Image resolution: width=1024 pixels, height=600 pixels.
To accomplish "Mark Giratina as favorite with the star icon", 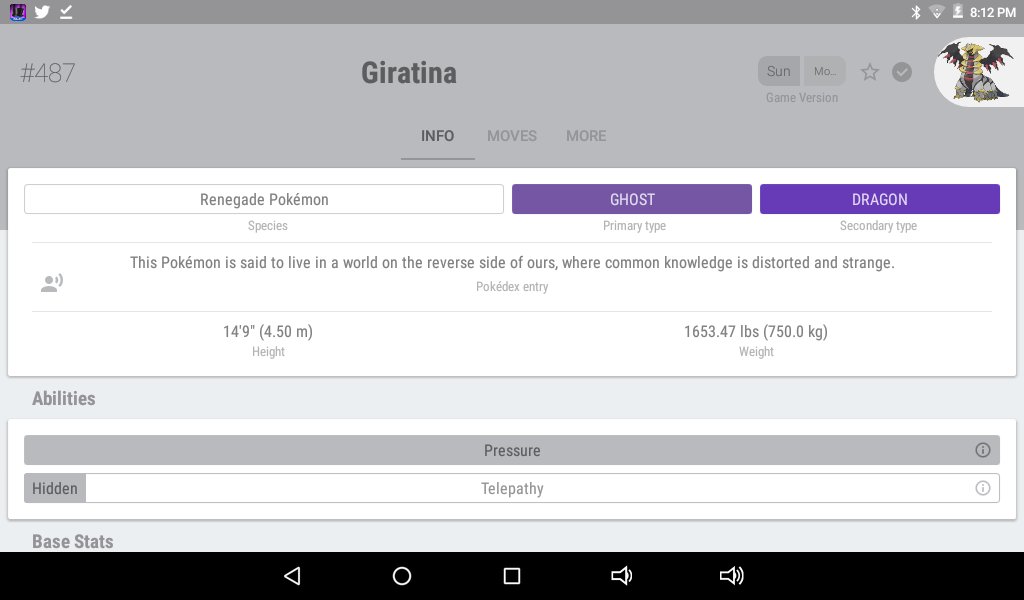I will [869, 72].
